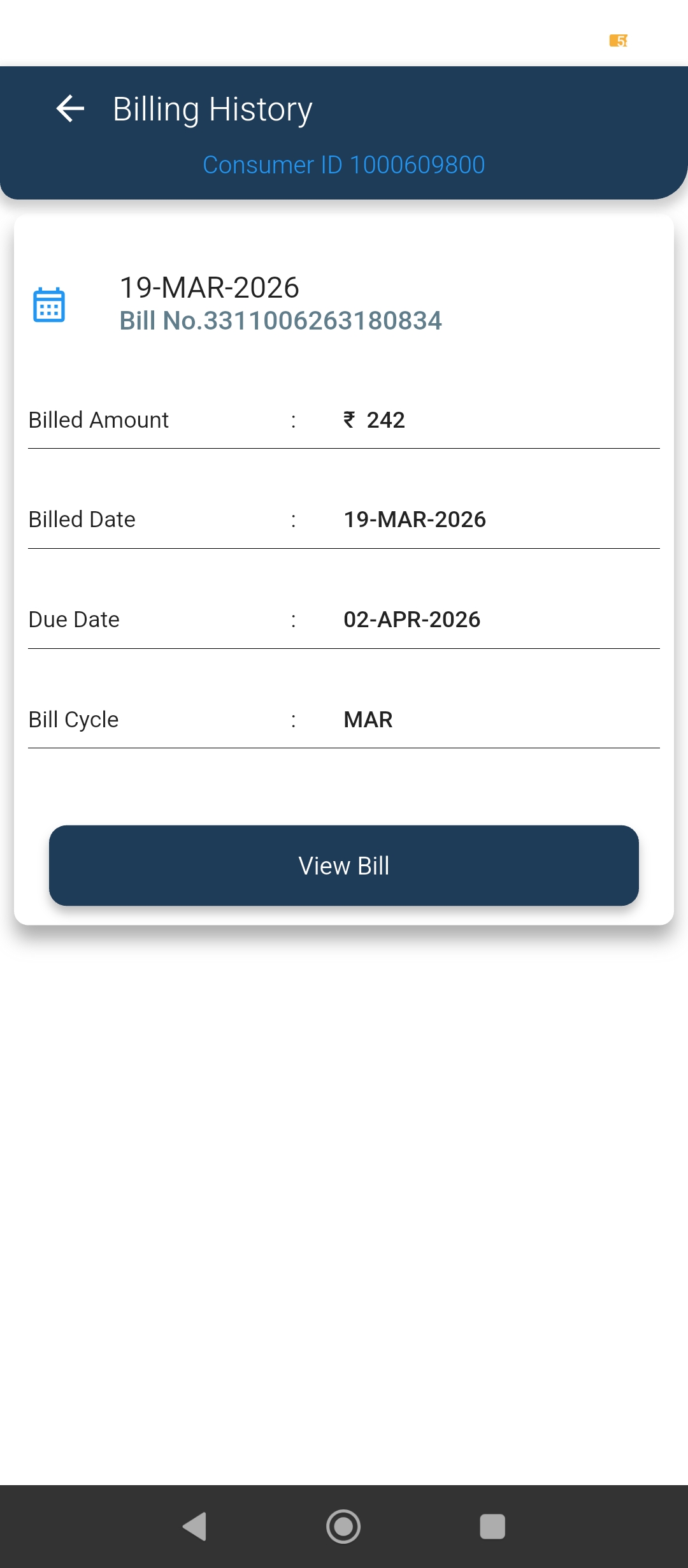688x1568 pixels.
Task: Tap the Bill Cycle label
Action: pyautogui.click(x=74, y=720)
